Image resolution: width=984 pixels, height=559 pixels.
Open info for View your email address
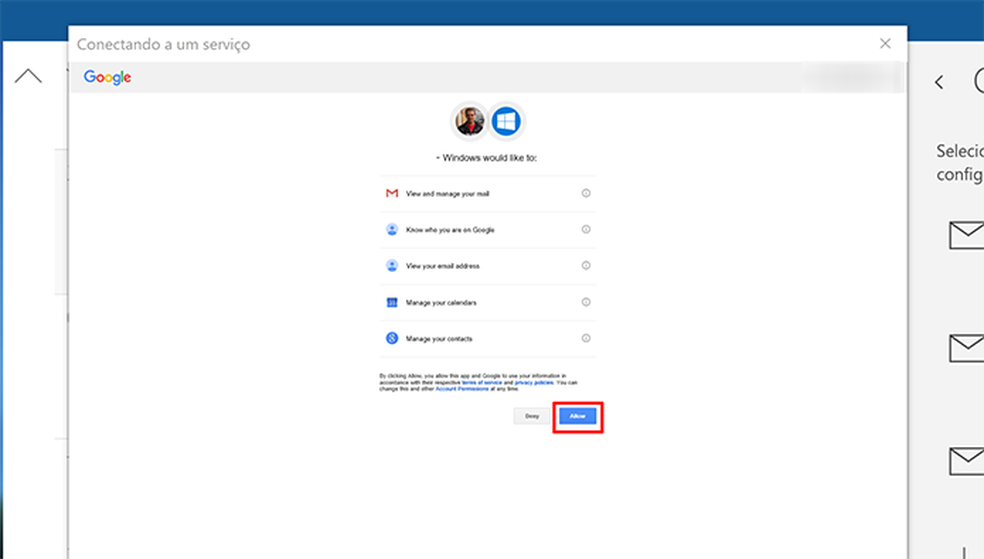pyautogui.click(x=586, y=265)
